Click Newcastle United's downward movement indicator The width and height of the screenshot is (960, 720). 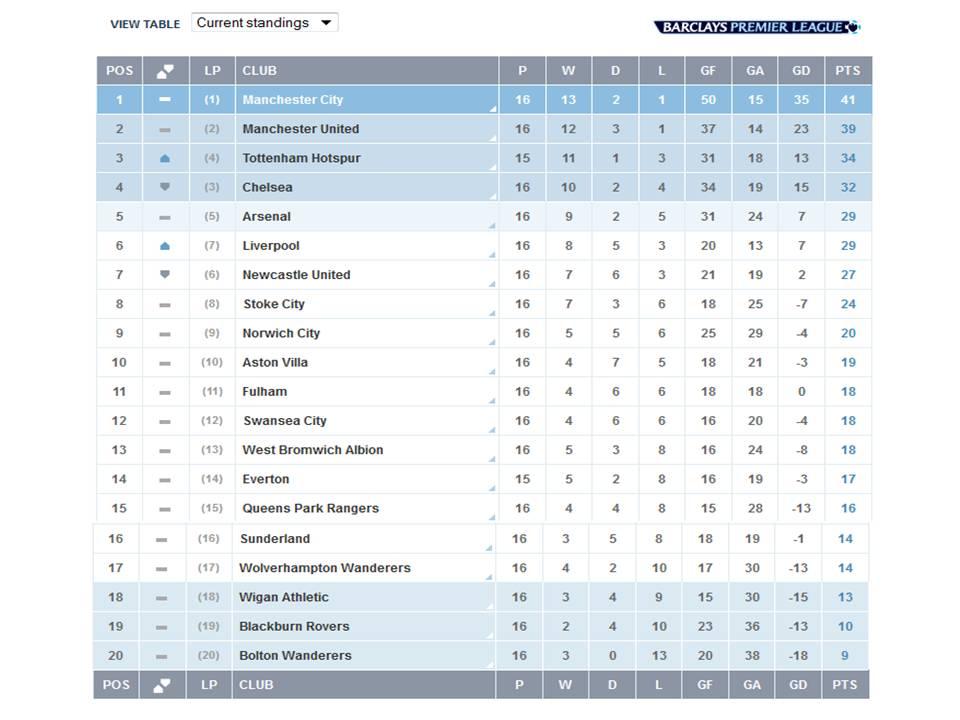coord(165,275)
